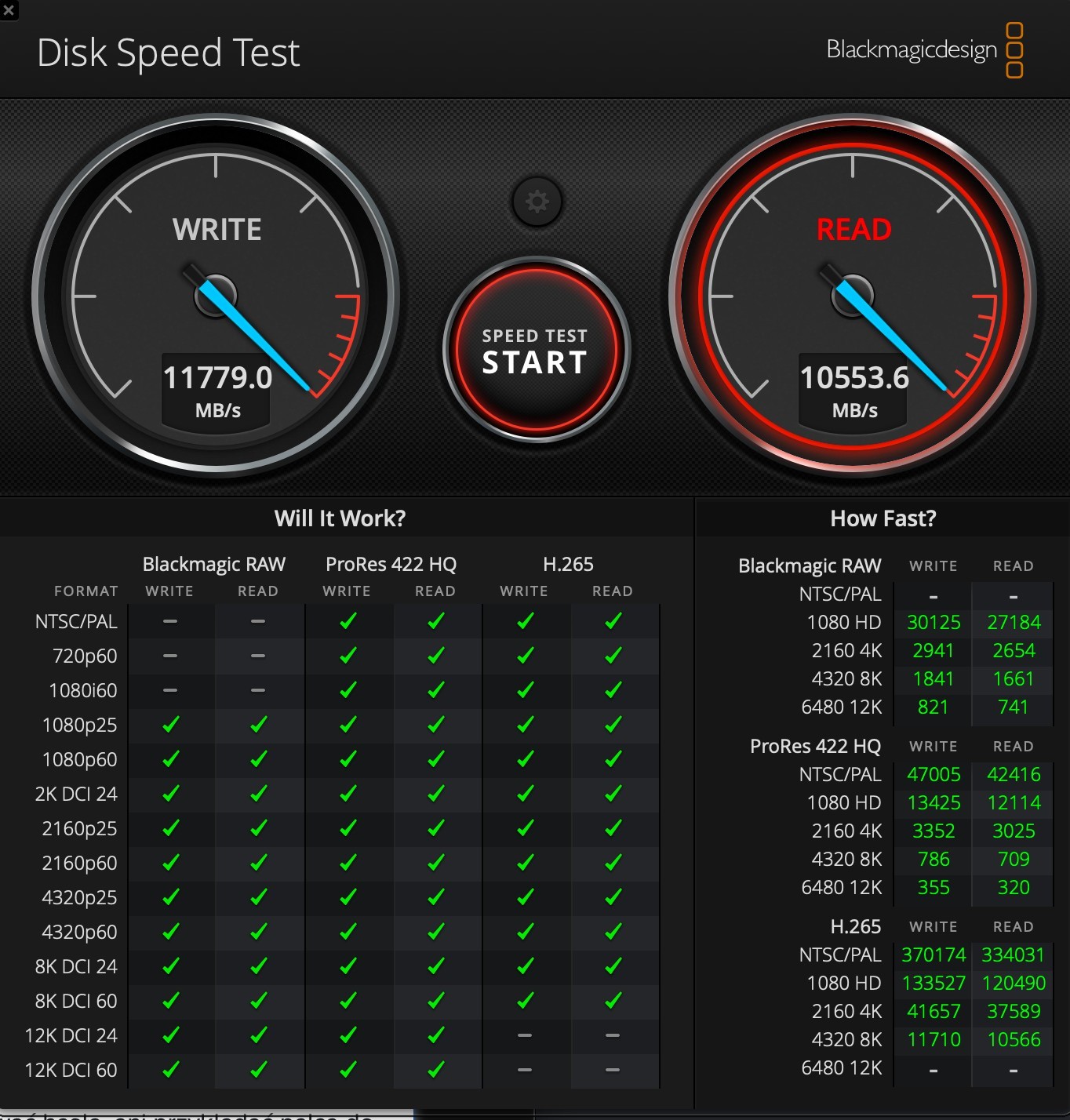Click 720p60 Blackmagic RAW write dash

170,656
